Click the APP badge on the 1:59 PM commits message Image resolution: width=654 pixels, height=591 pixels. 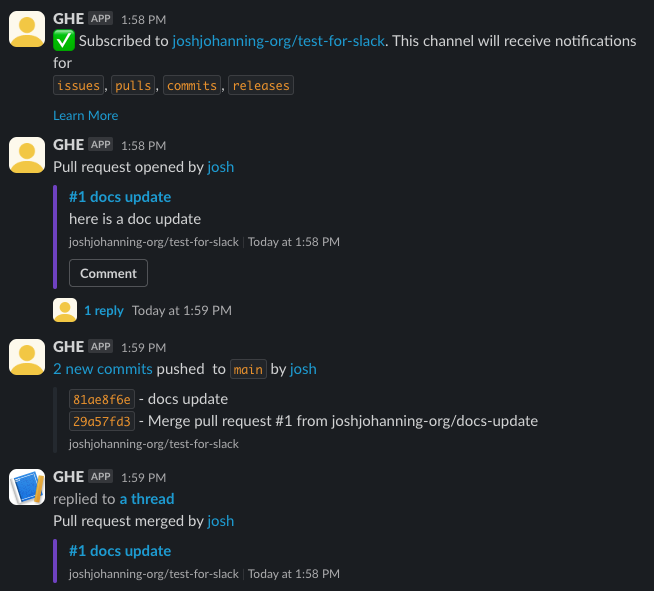[100, 347]
